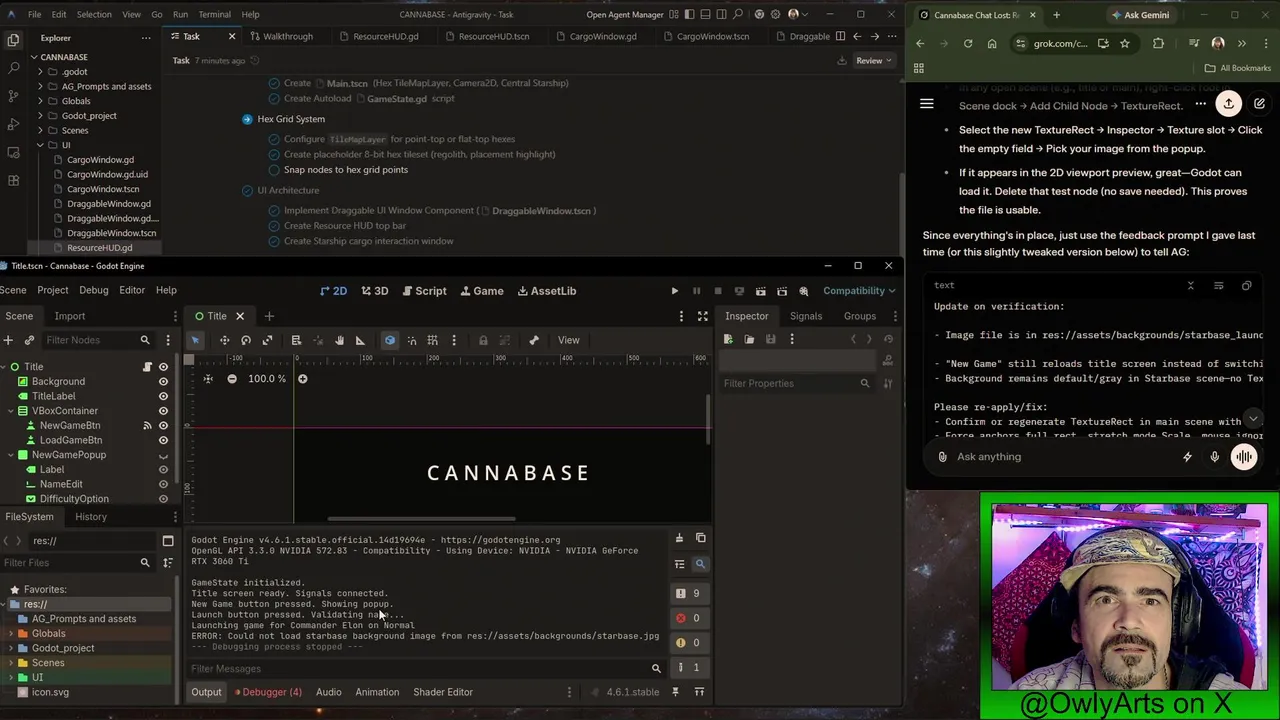Open the script attached to Title node
Screen dimensions: 1280x720
tap(147, 367)
